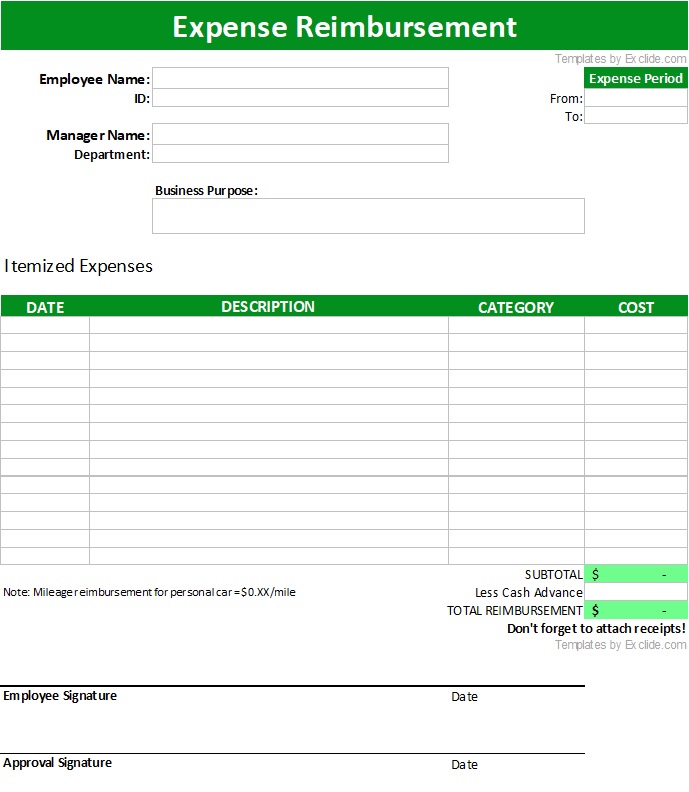The width and height of the screenshot is (689, 792).
Task: Click the CATEGORY column header
Action: (516, 307)
